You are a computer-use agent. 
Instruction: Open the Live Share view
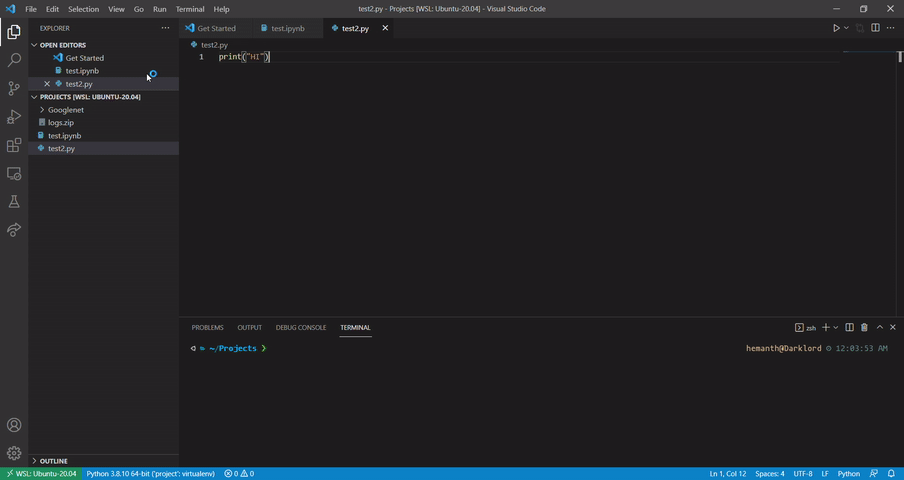click(14, 230)
